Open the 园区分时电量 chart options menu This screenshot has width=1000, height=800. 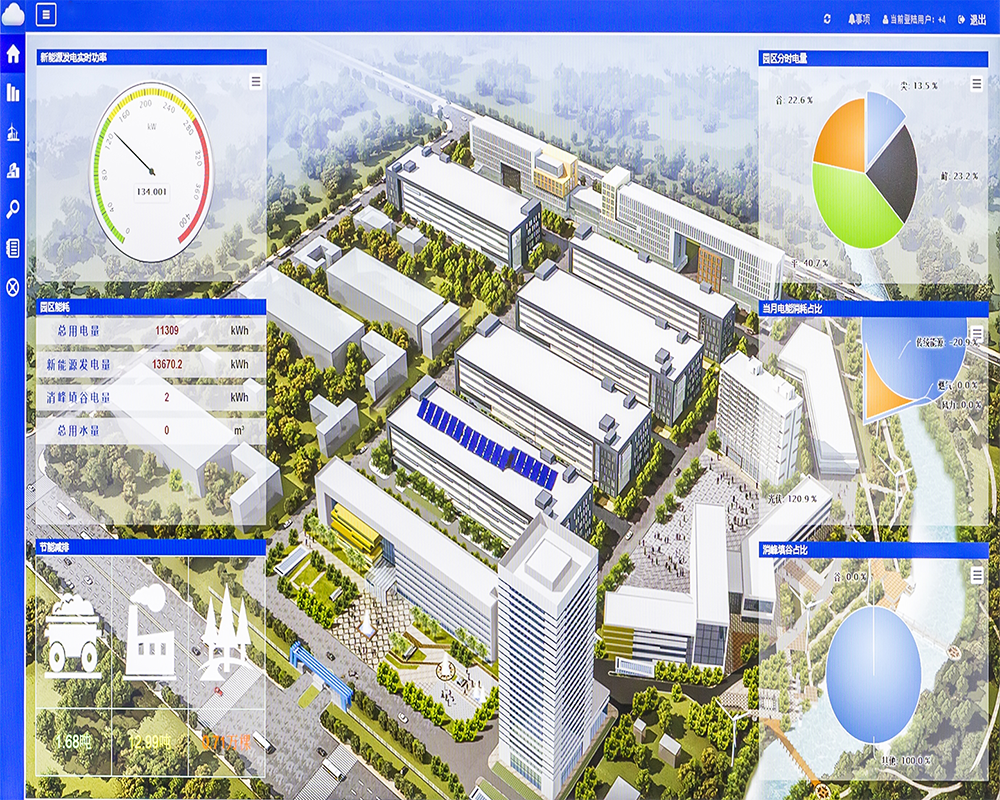point(976,84)
